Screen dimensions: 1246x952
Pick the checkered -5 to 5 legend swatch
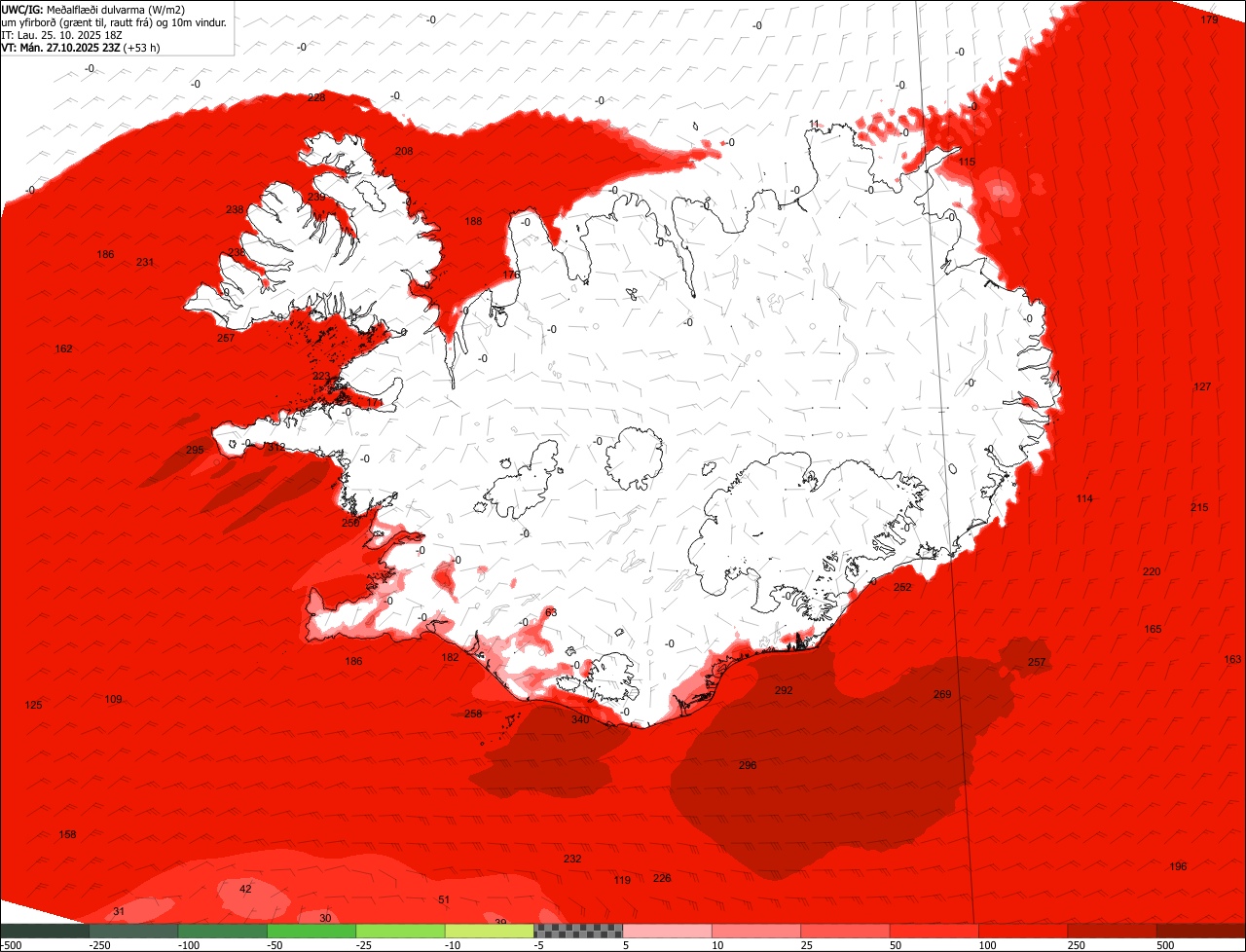(578, 931)
